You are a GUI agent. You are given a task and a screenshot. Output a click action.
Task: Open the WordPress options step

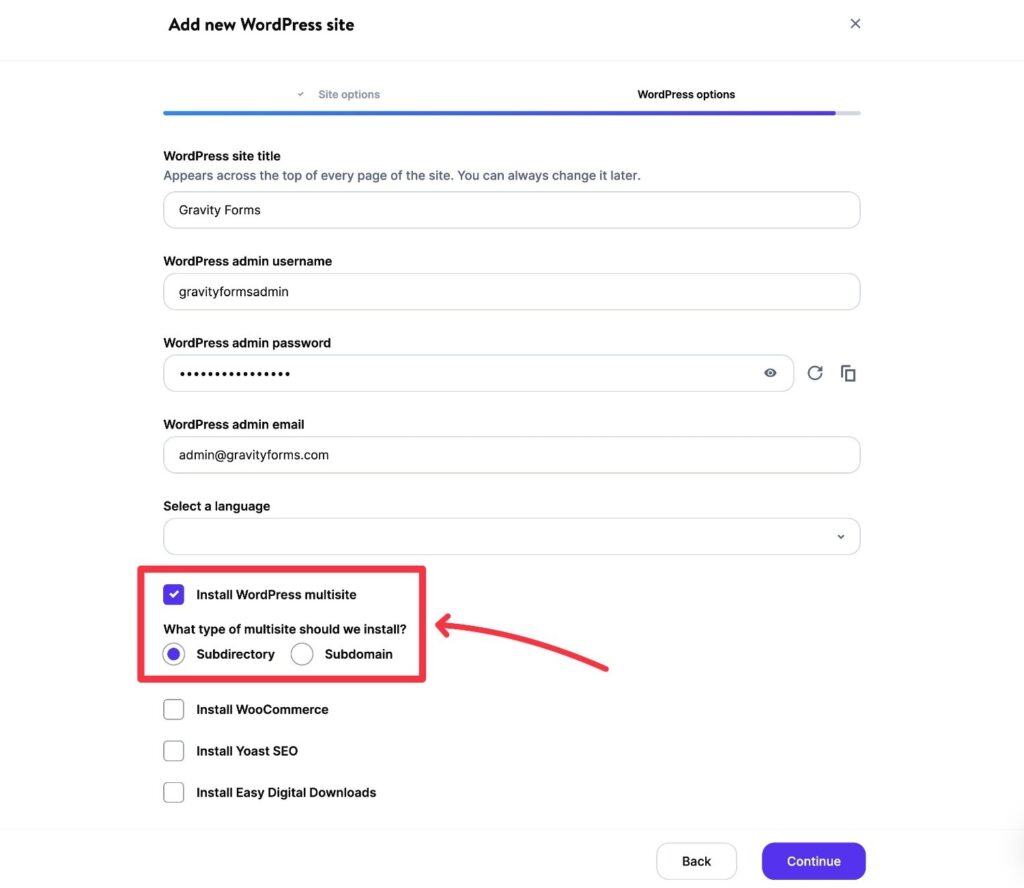pos(686,93)
